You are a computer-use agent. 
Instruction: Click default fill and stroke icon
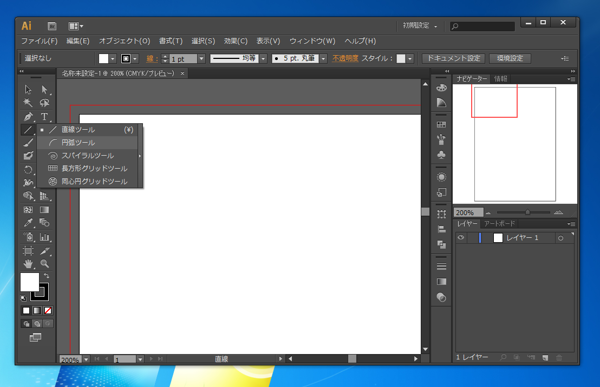click(23, 298)
